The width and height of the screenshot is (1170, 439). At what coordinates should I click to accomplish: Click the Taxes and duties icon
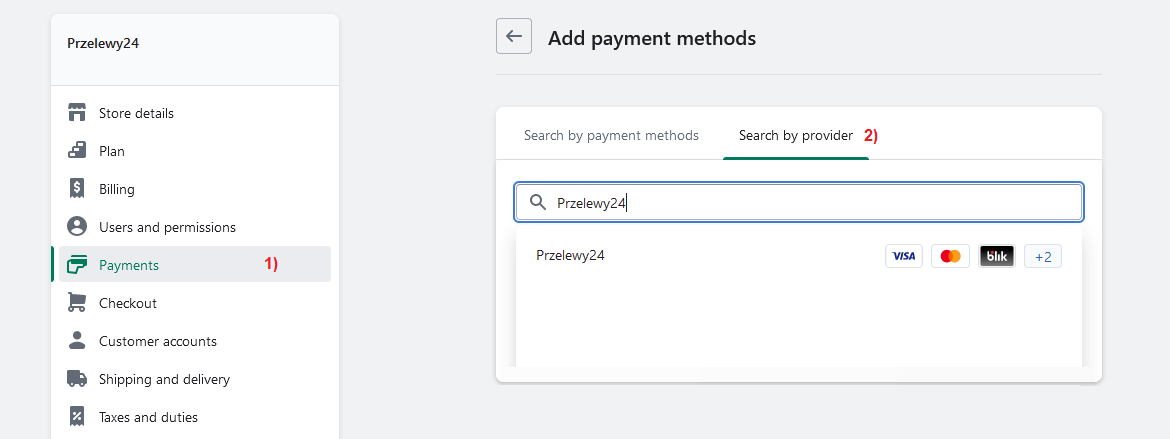point(77,417)
